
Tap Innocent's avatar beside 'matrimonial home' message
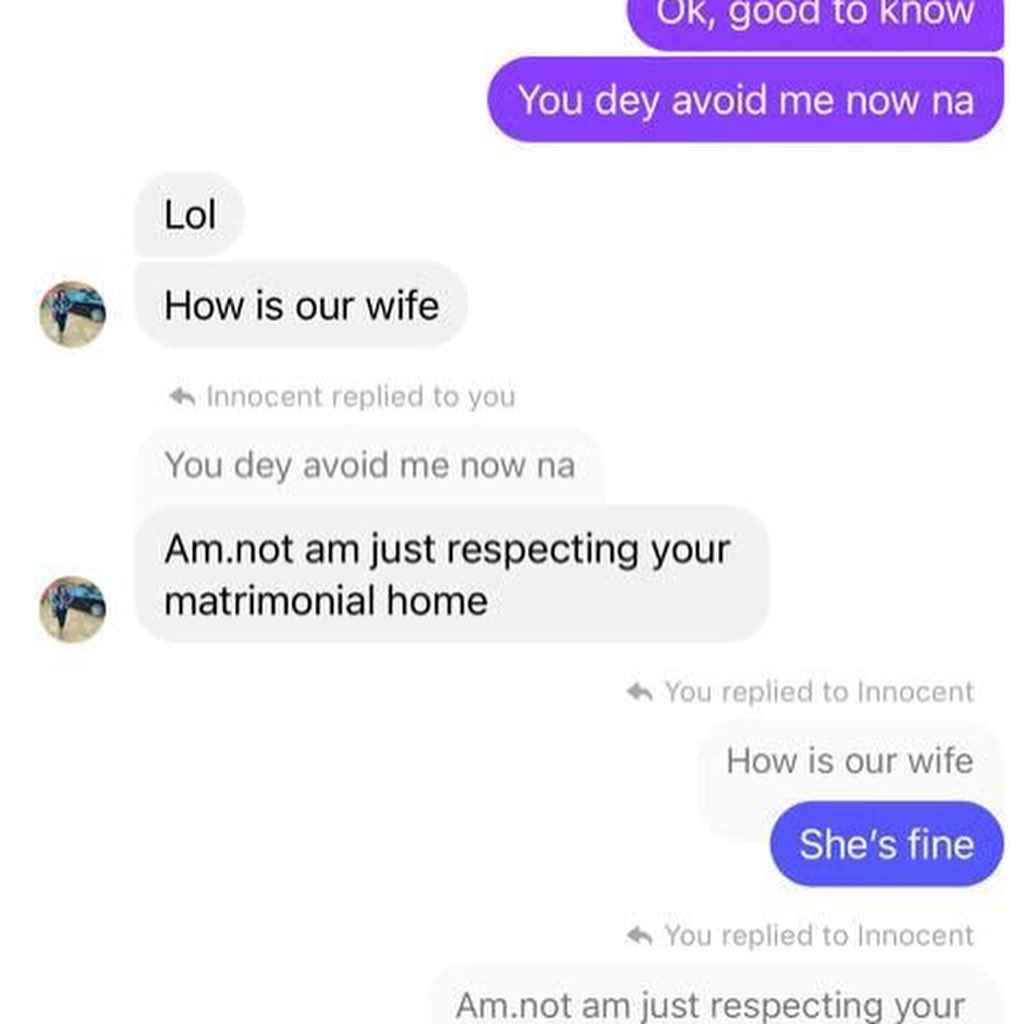pyautogui.click(x=72, y=609)
